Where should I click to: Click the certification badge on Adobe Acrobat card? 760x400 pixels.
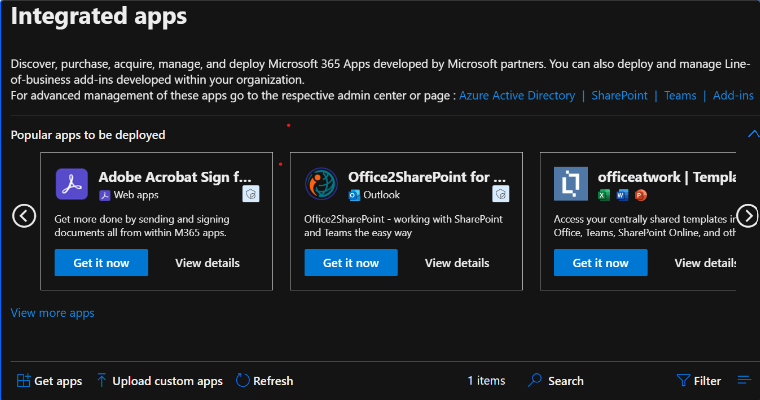(x=251, y=194)
